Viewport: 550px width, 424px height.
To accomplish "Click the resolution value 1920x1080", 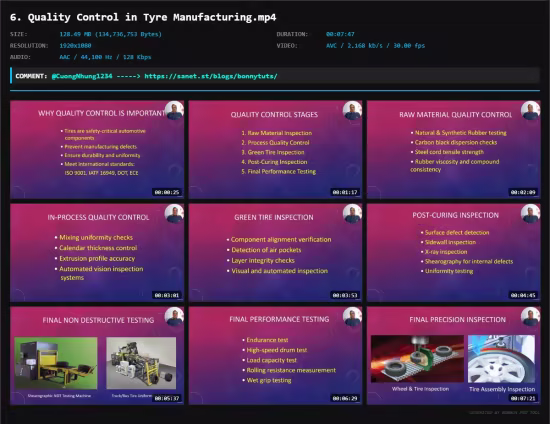I will click(75, 46).
